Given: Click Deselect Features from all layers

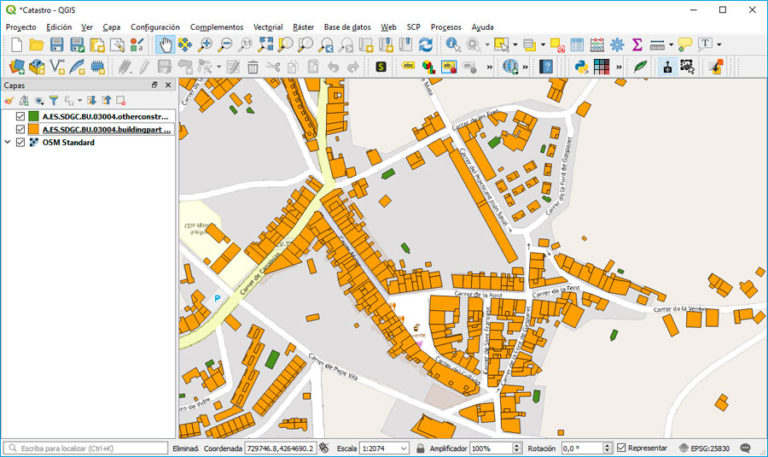Looking at the screenshot, I should pyautogui.click(x=557, y=45).
